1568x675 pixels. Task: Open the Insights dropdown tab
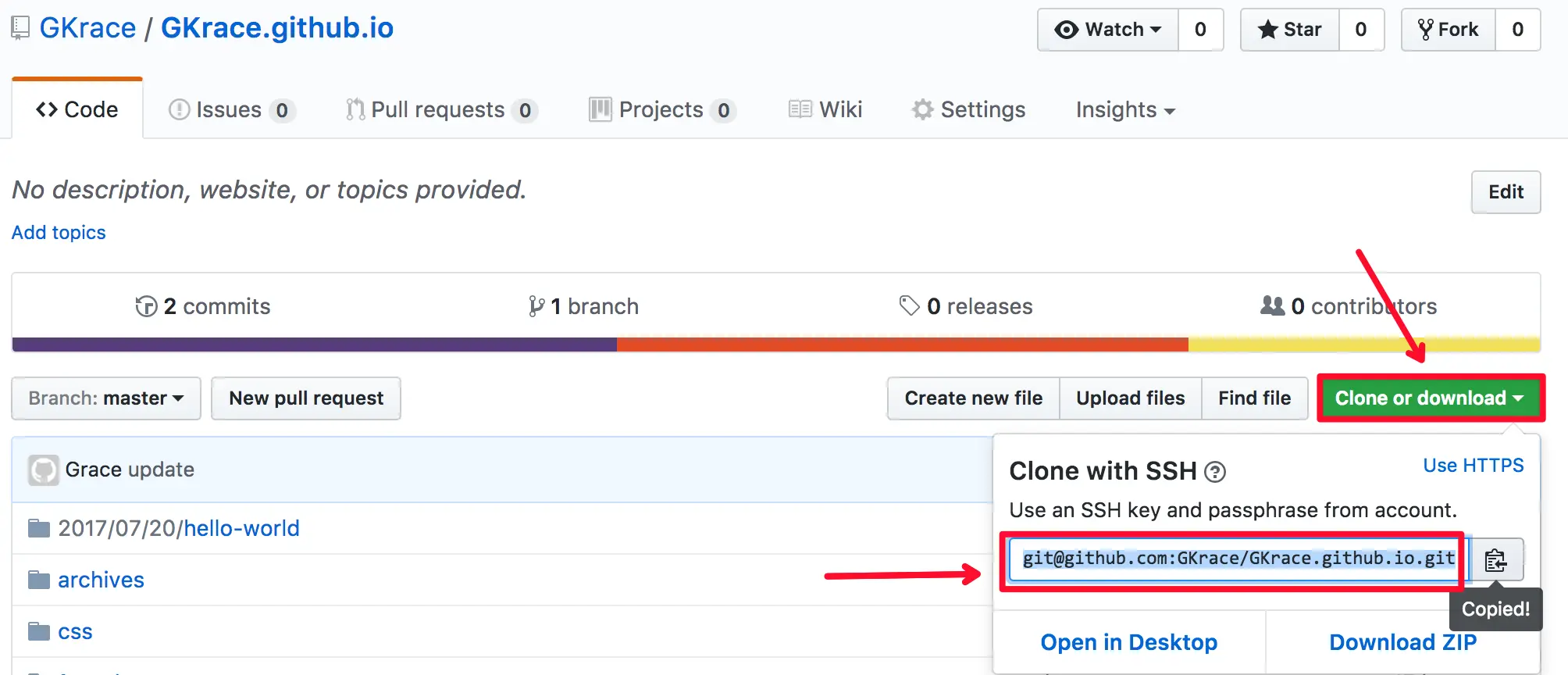click(1125, 110)
